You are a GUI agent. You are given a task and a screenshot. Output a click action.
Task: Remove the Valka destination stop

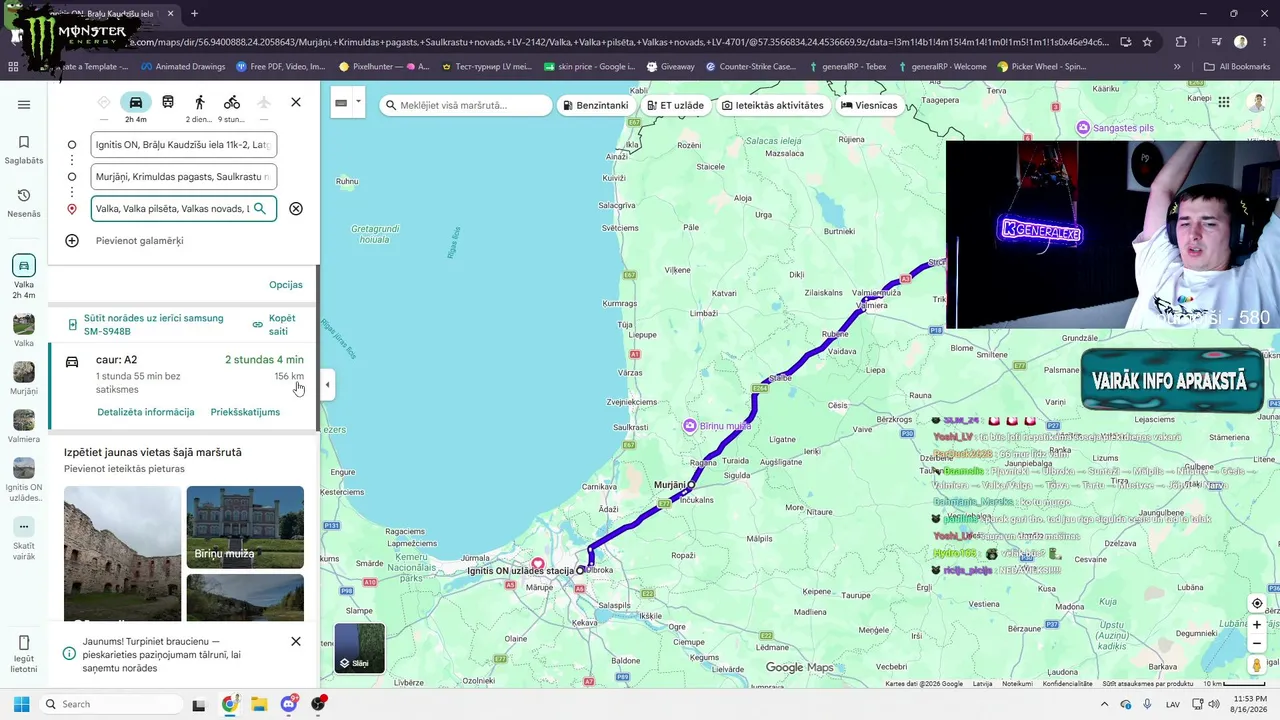tap(296, 208)
